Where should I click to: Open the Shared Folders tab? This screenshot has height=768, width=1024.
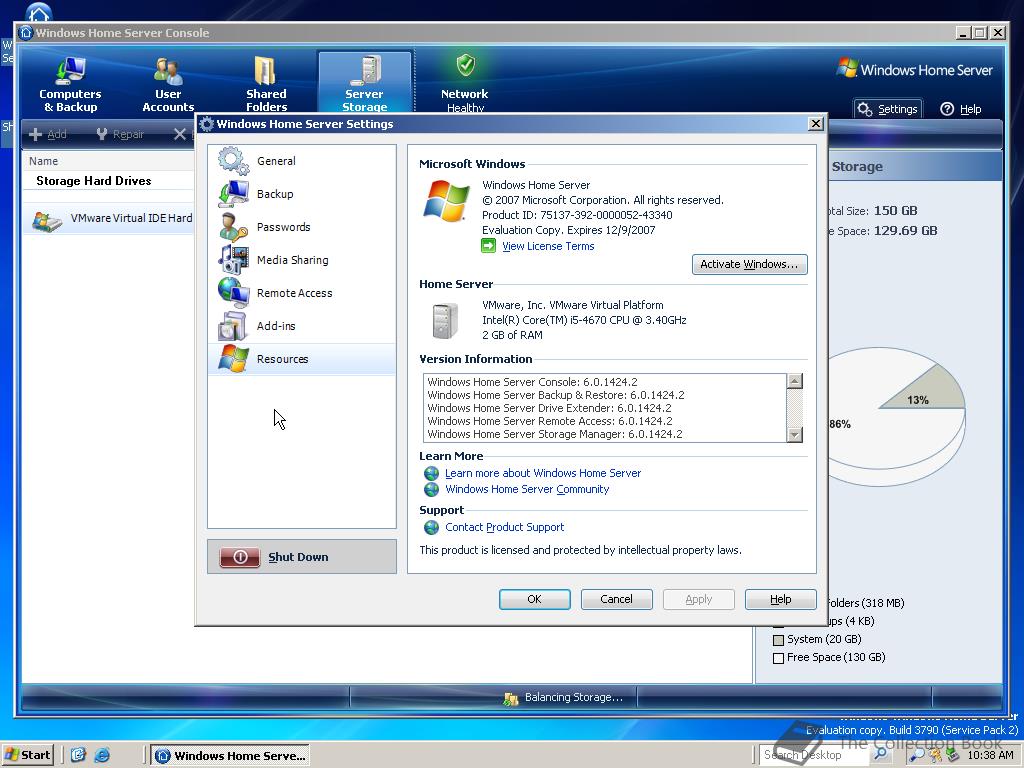(266, 84)
